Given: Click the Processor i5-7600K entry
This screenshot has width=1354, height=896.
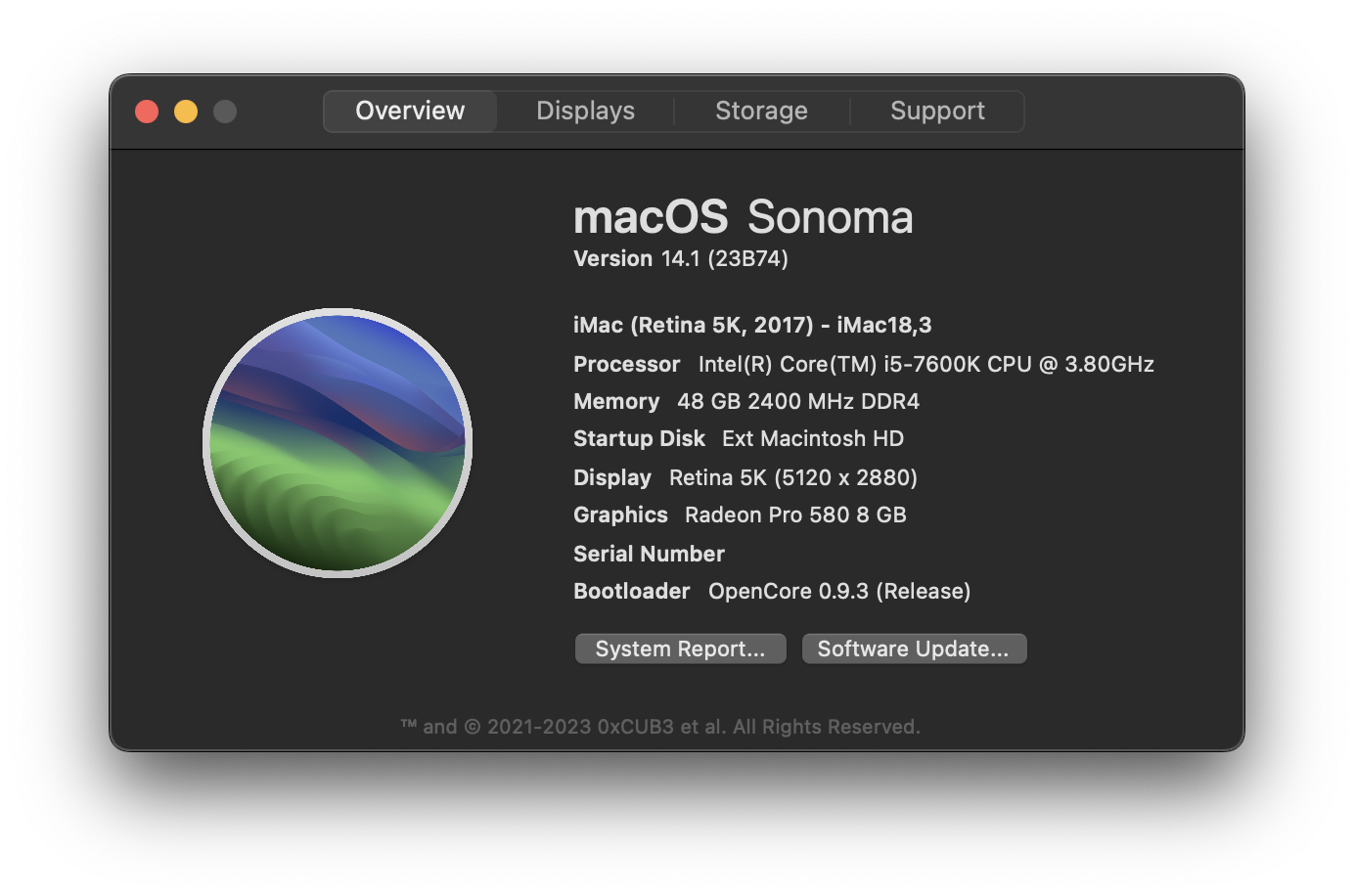Looking at the screenshot, I should (863, 364).
